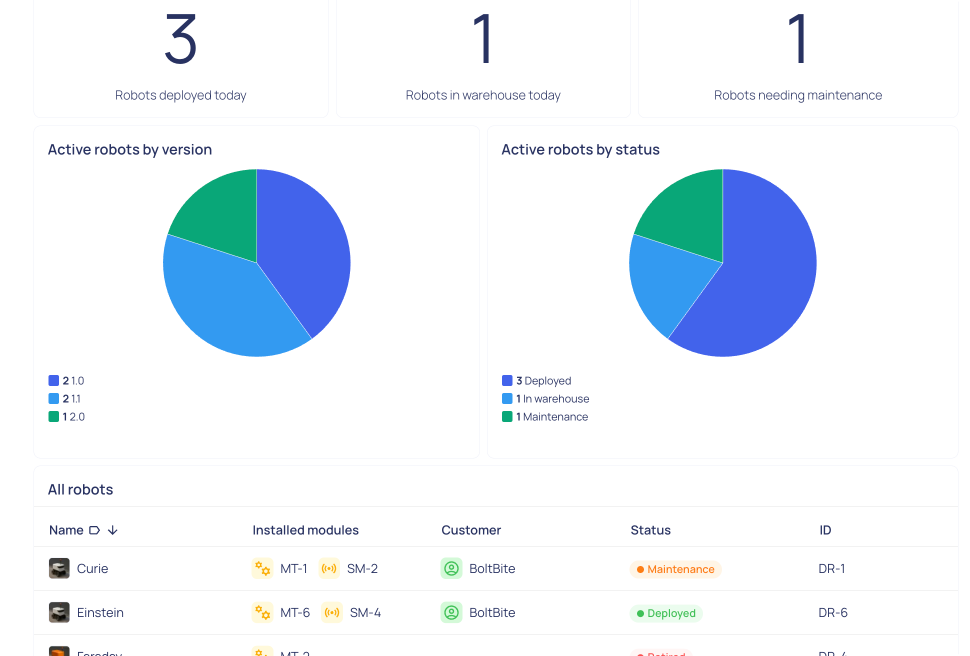Click the signal icon next to SM-4 module
The height and width of the screenshot is (656, 970).
point(332,612)
